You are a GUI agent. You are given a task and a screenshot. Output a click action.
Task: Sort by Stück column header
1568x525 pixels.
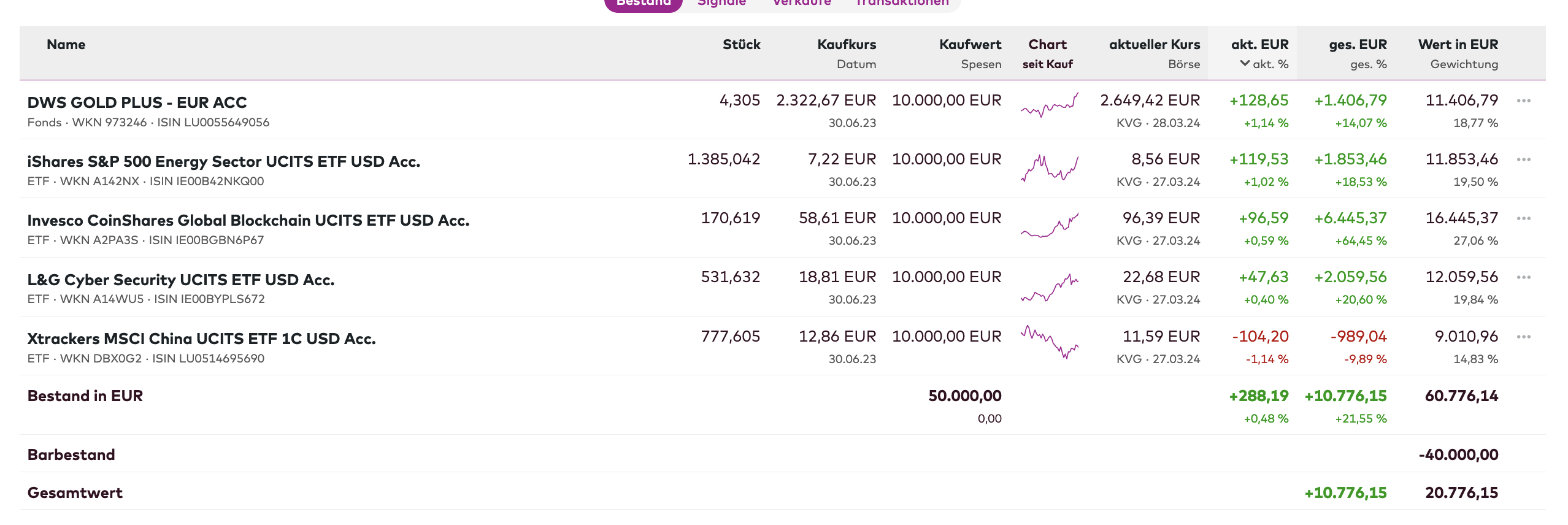tap(741, 45)
